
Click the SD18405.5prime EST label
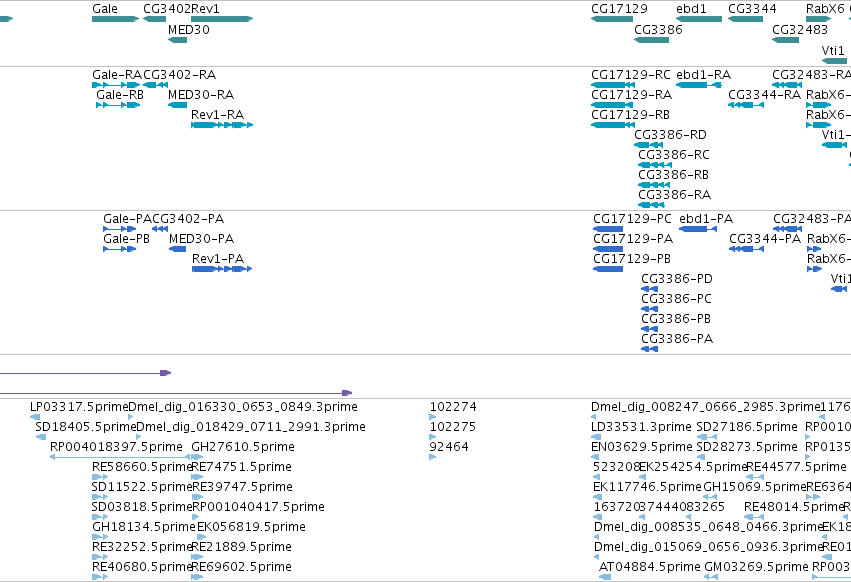(x=86, y=427)
